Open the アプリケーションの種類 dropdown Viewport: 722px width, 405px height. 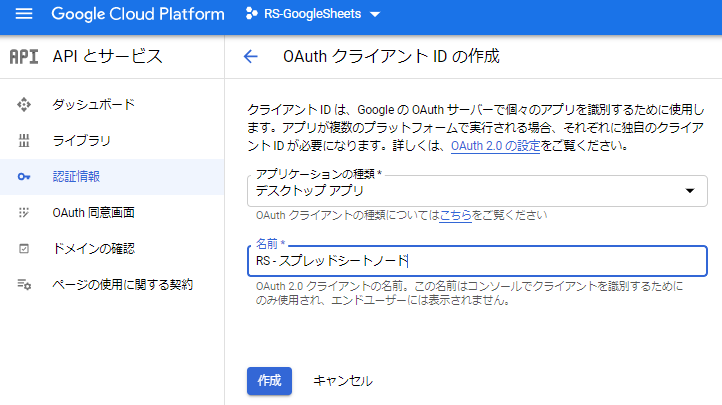tap(477, 191)
